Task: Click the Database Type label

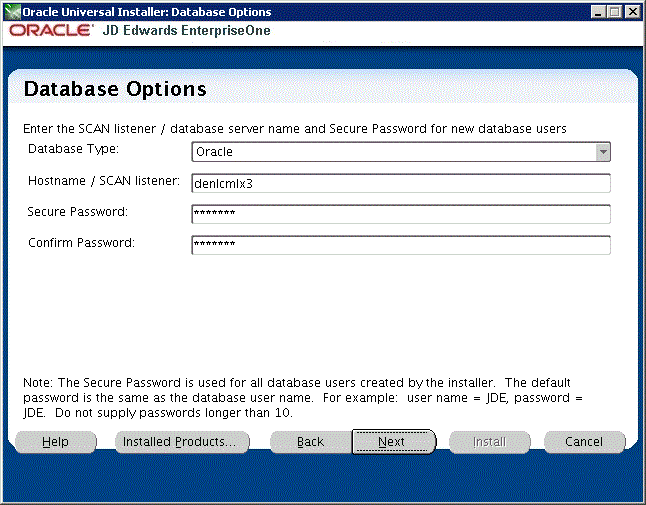Action: [73, 149]
